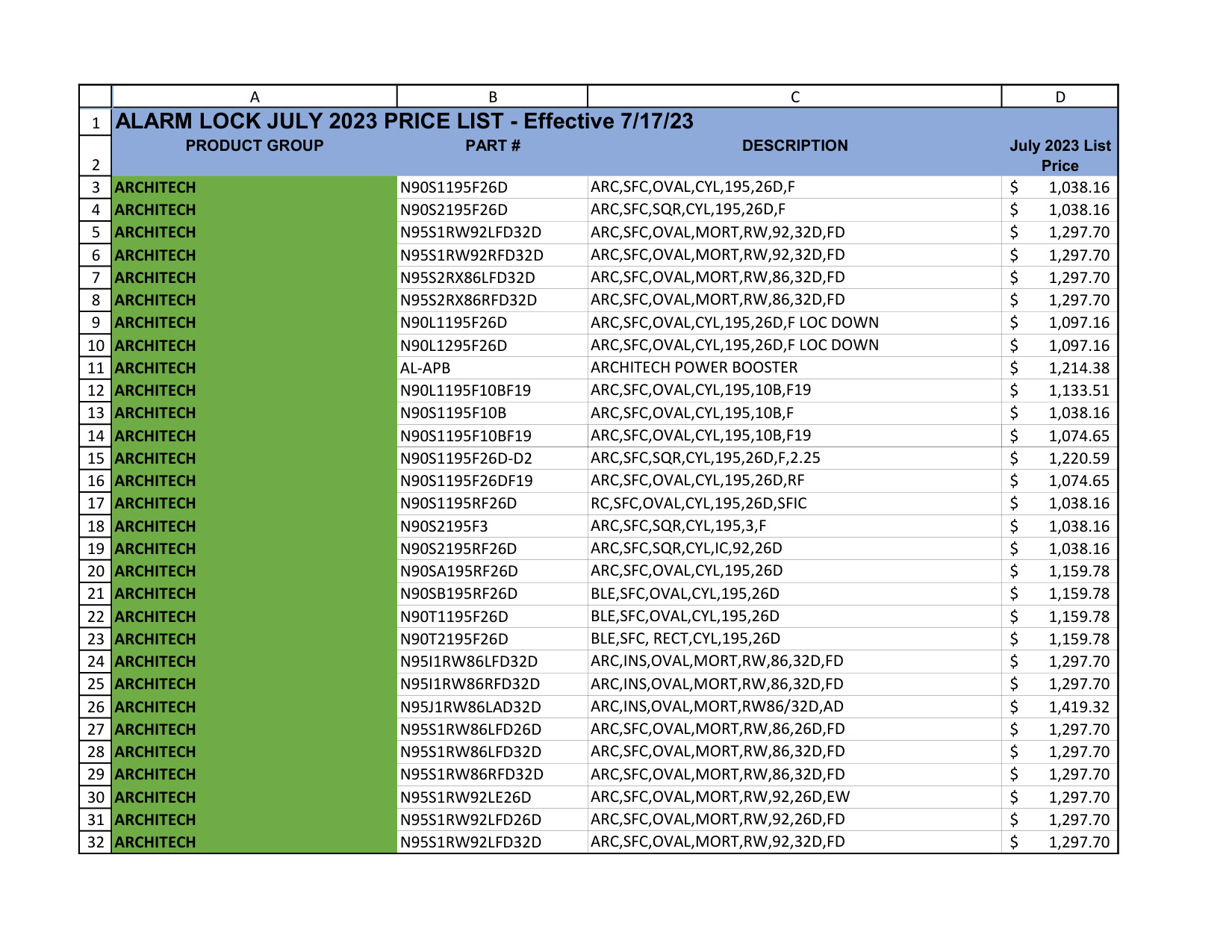Select part number N95S1RW92LE26D
The width and height of the screenshot is (1232, 952).
[492, 797]
